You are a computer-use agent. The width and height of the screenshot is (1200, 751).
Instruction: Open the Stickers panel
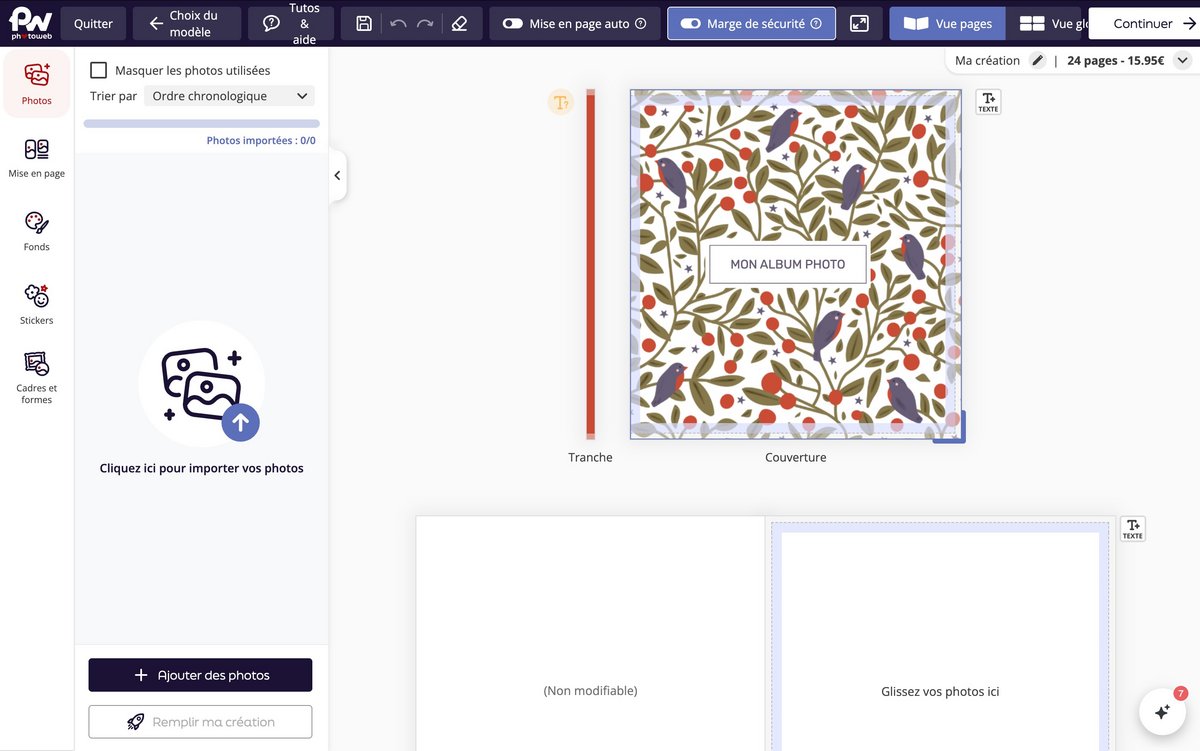[x=36, y=304]
